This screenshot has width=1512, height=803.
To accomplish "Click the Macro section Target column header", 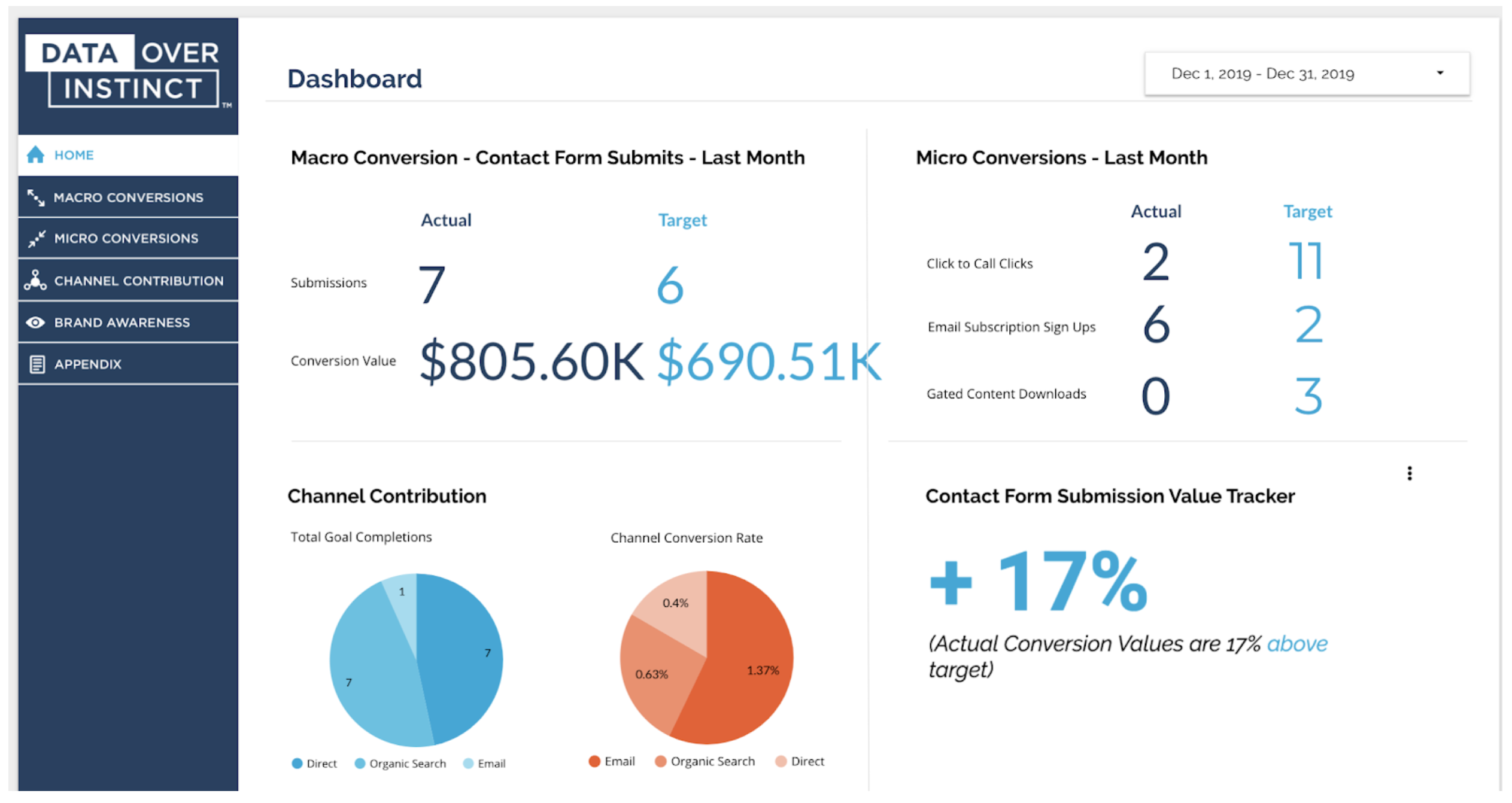I will [682, 220].
